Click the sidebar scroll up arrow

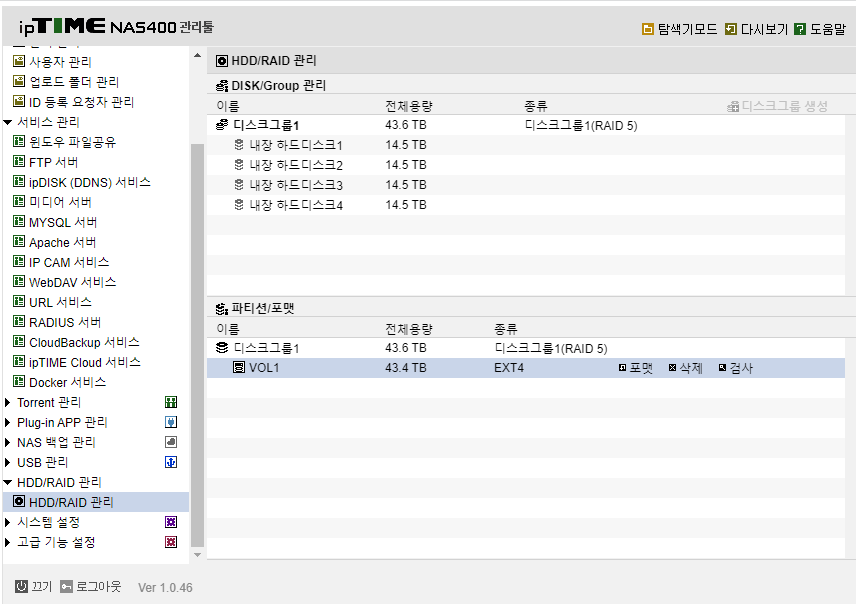tap(198, 55)
